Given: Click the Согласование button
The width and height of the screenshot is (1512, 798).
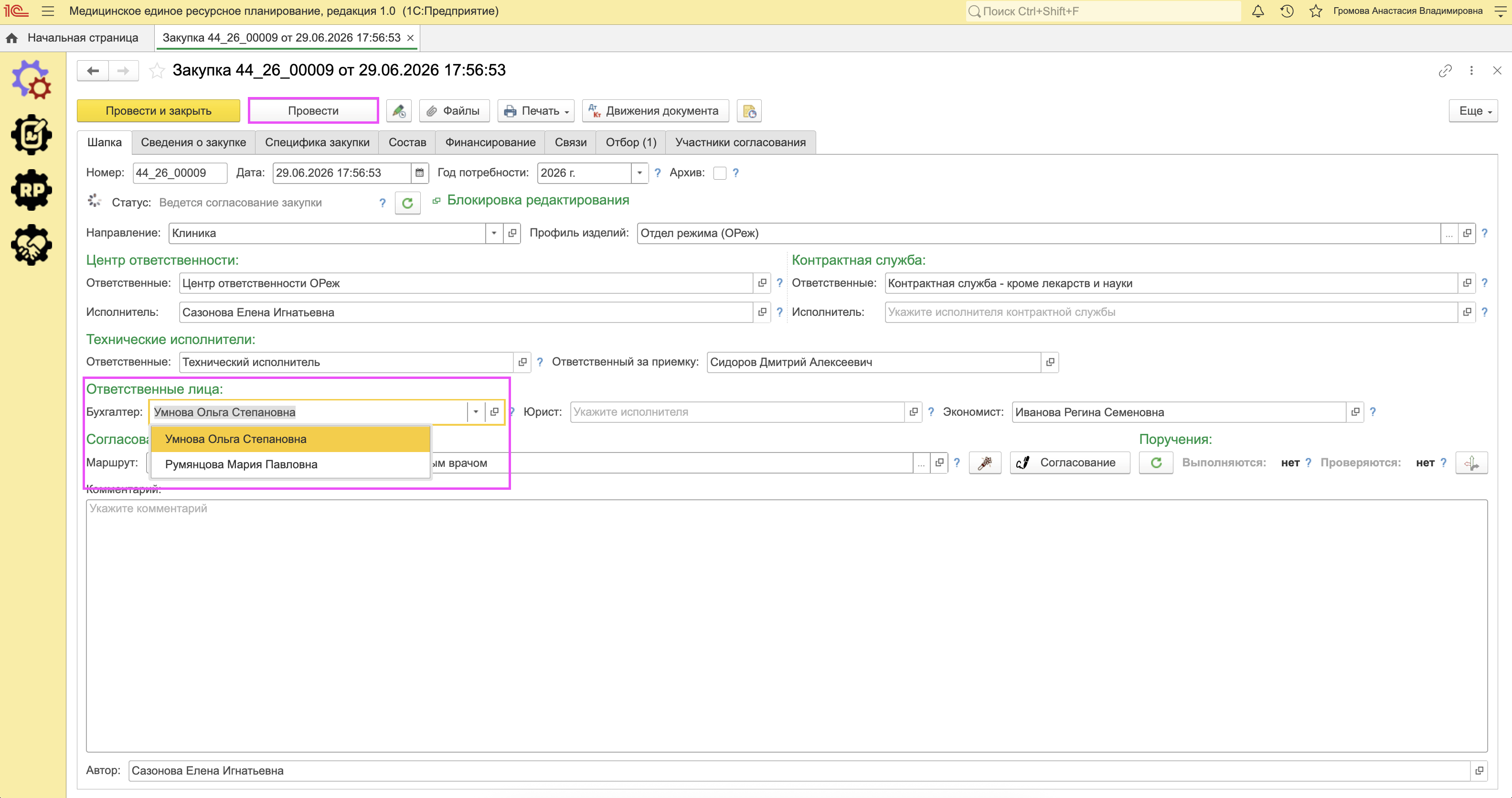Looking at the screenshot, I should click(x=1069, y=463).
